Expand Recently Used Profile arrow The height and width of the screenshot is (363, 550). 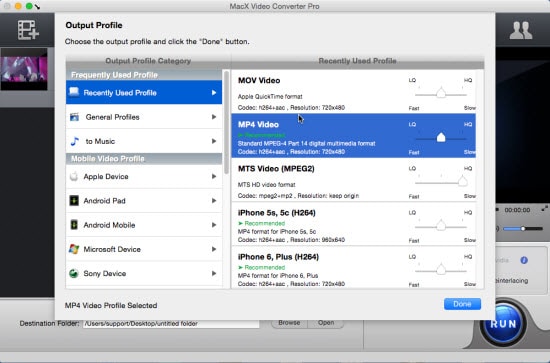(x=214, y=93)
